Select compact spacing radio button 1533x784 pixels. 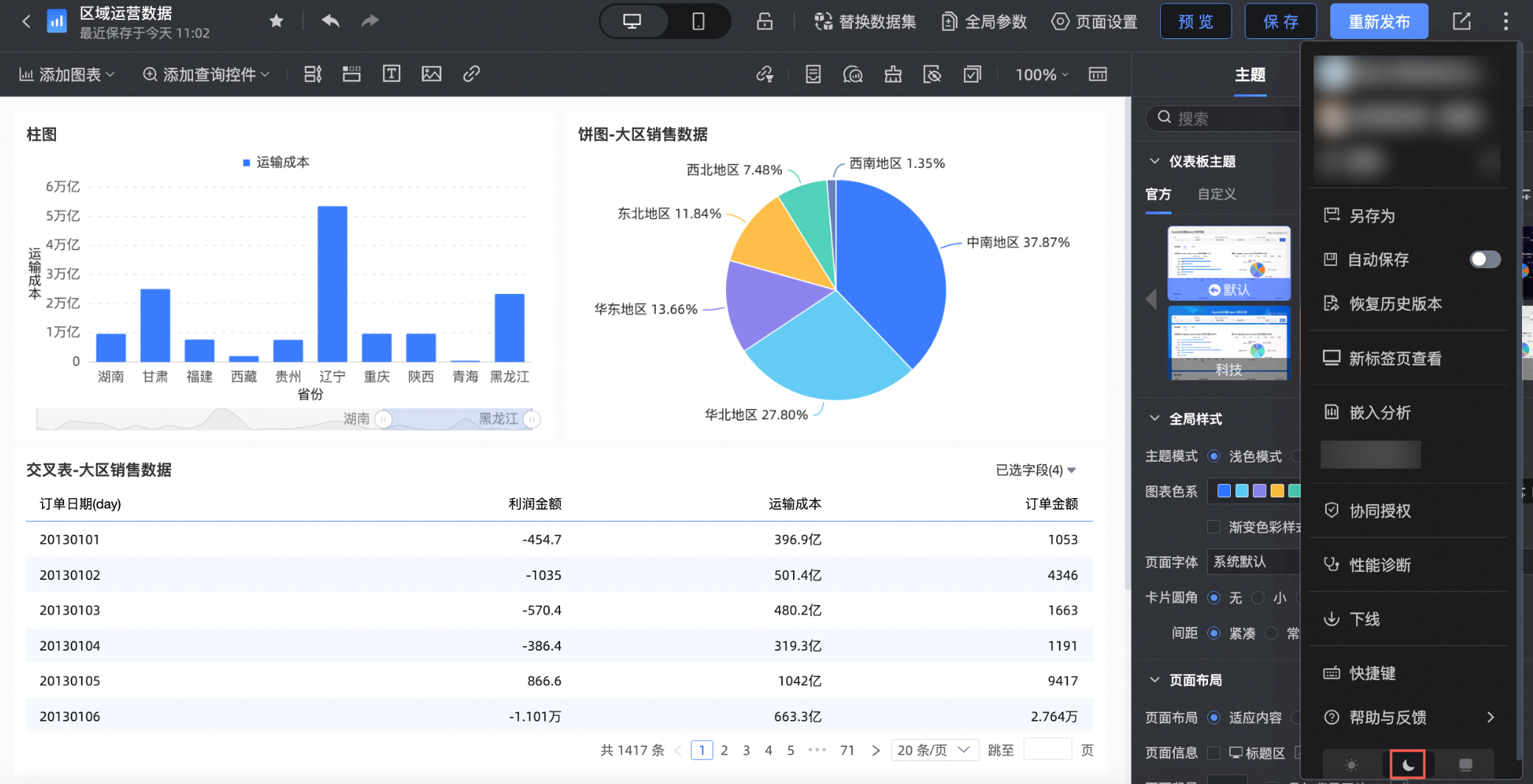(x=1214, y=633)
